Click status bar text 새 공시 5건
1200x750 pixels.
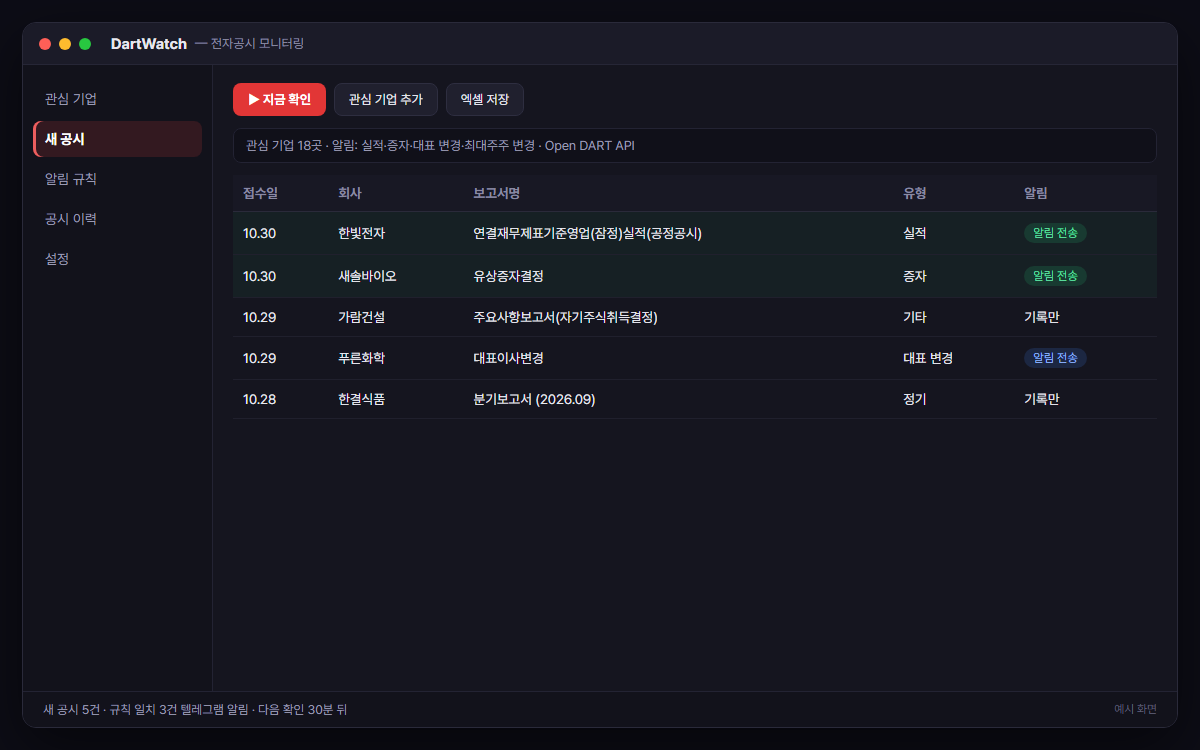72,709
